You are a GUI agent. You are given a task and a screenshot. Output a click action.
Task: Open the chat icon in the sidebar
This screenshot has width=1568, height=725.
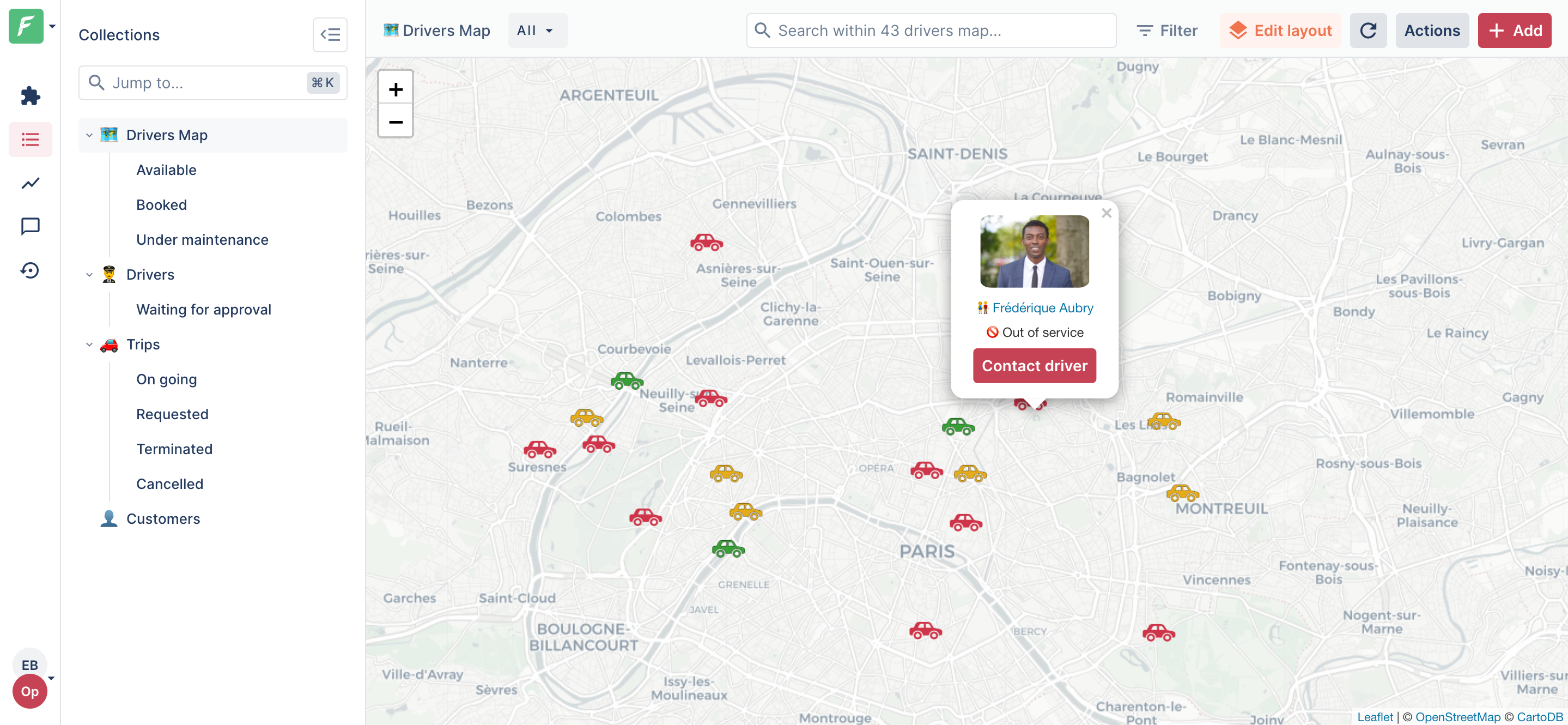[x=30, y=226]
